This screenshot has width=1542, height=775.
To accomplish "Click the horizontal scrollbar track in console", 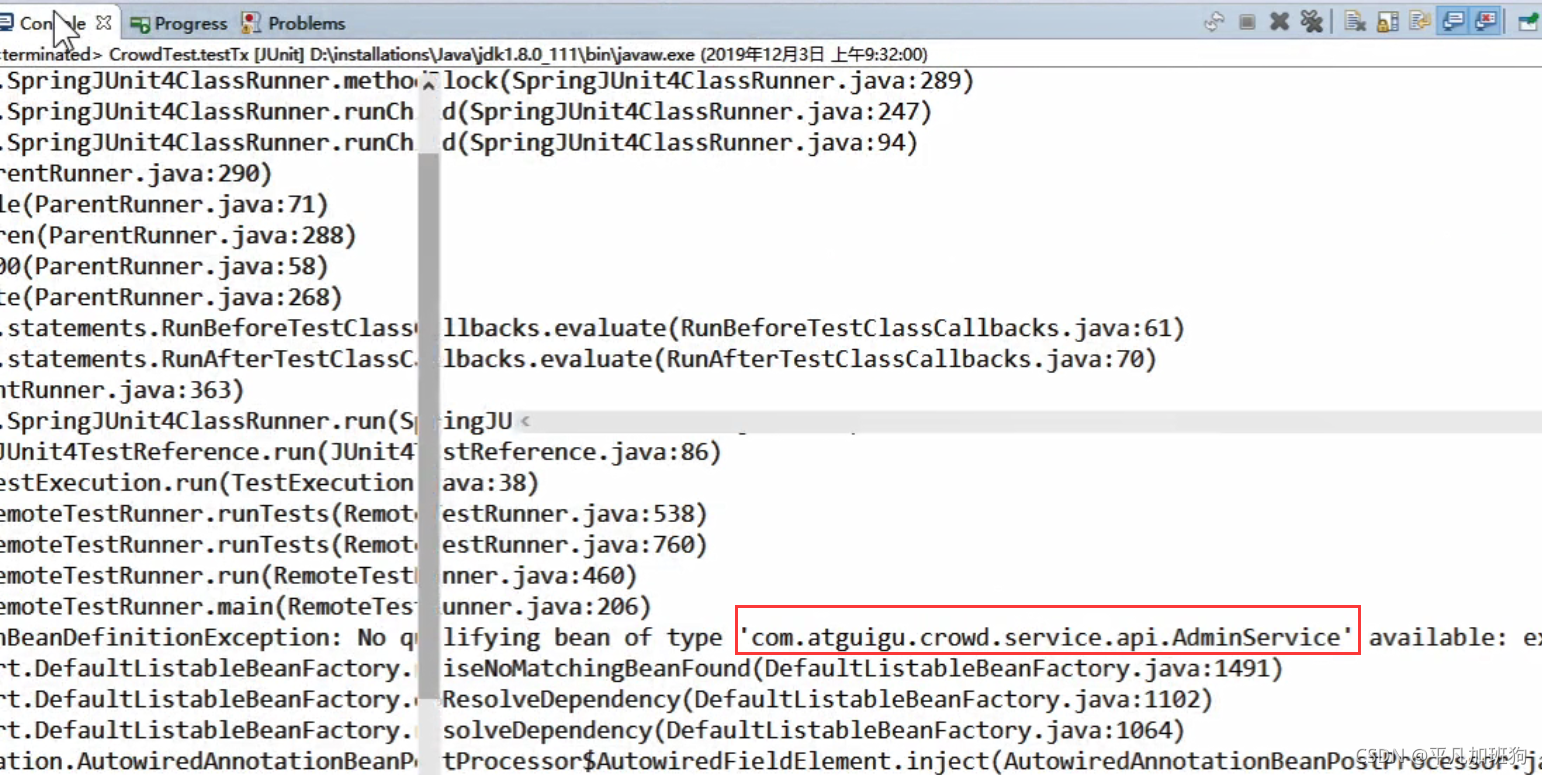I will pyautogui.click(x=1030, y=421).
